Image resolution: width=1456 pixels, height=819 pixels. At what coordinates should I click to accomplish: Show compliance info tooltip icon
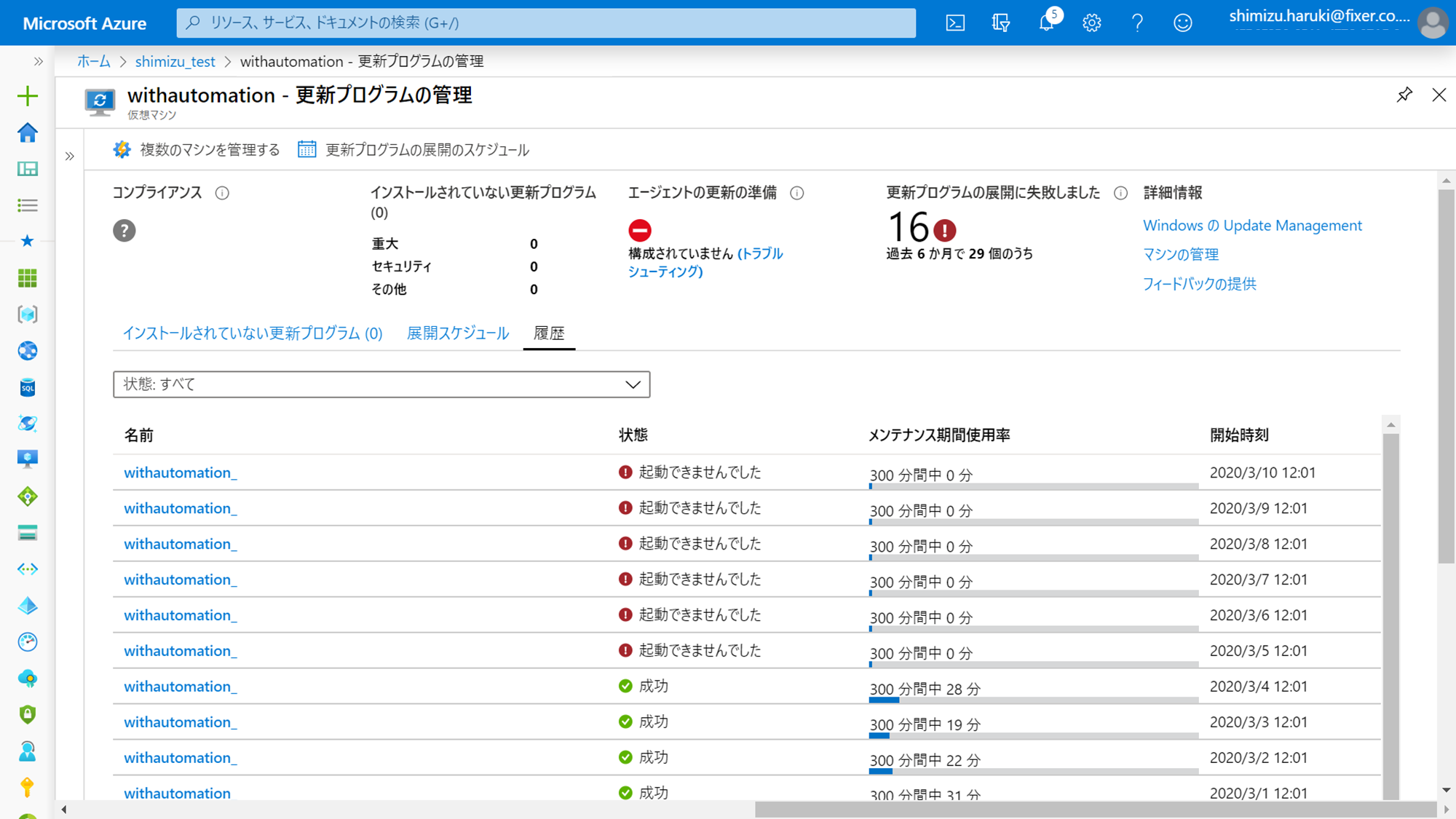pos(222,193)
